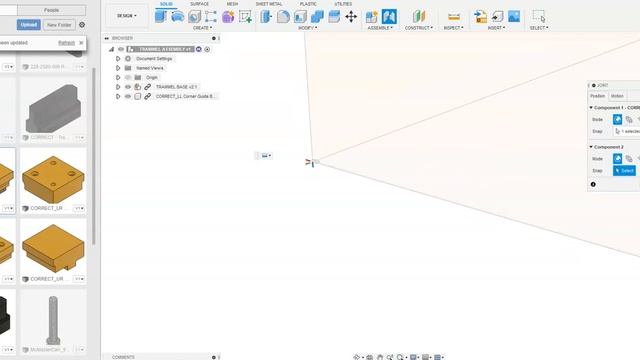Screen dimensions: 640x360
Task: Open the Create Form purple tool
Action: 228,16
